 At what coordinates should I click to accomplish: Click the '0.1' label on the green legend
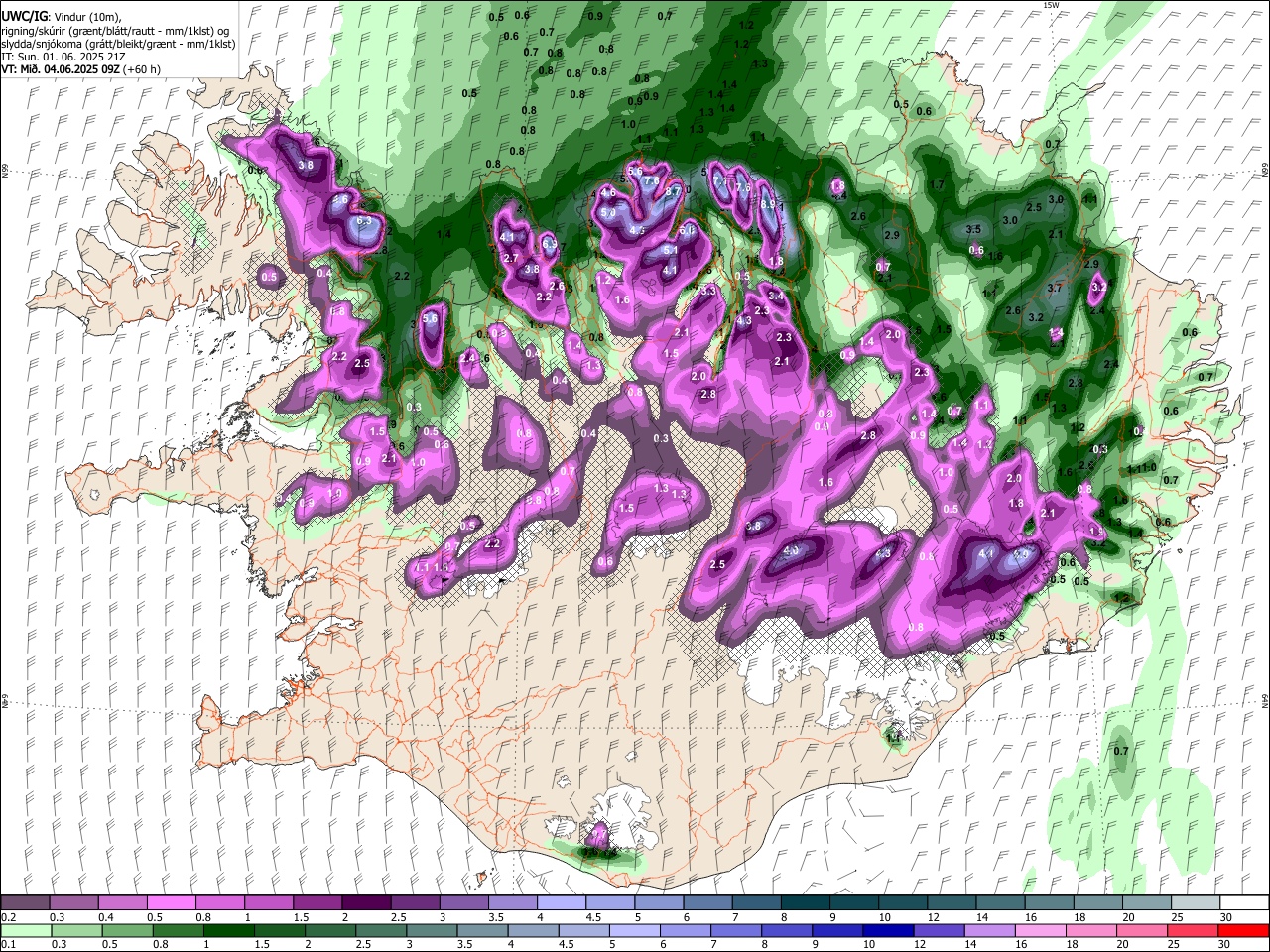click(x=7, y=945)
